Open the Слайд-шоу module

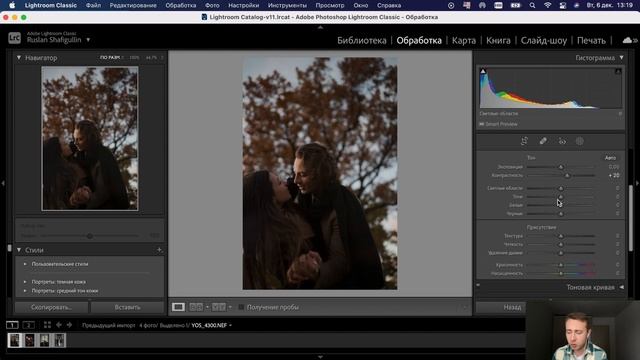(x=544, y=40)
